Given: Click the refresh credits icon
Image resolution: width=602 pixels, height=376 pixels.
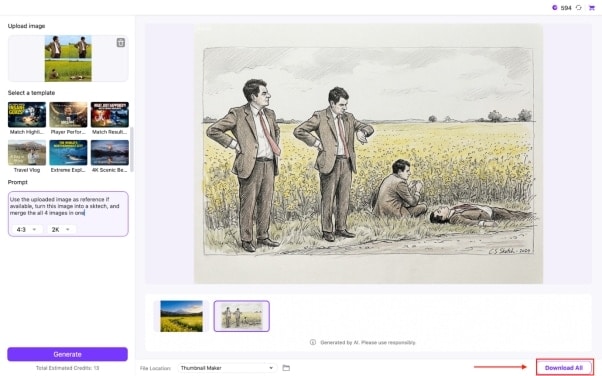Looking at the screenshot, I should [x=578, y=8].
